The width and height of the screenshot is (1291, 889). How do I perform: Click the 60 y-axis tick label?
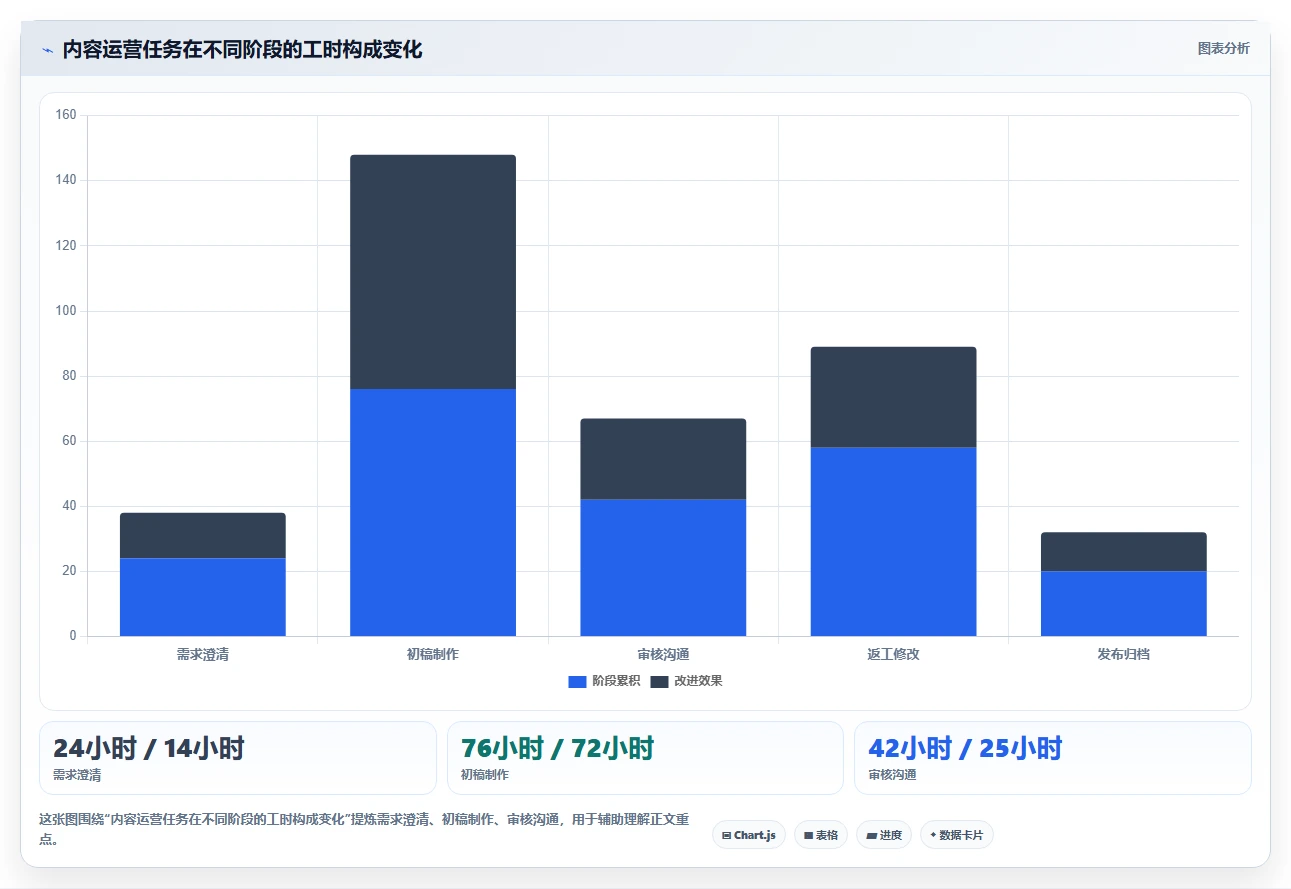pyautogui.click(x=69, y=441)
